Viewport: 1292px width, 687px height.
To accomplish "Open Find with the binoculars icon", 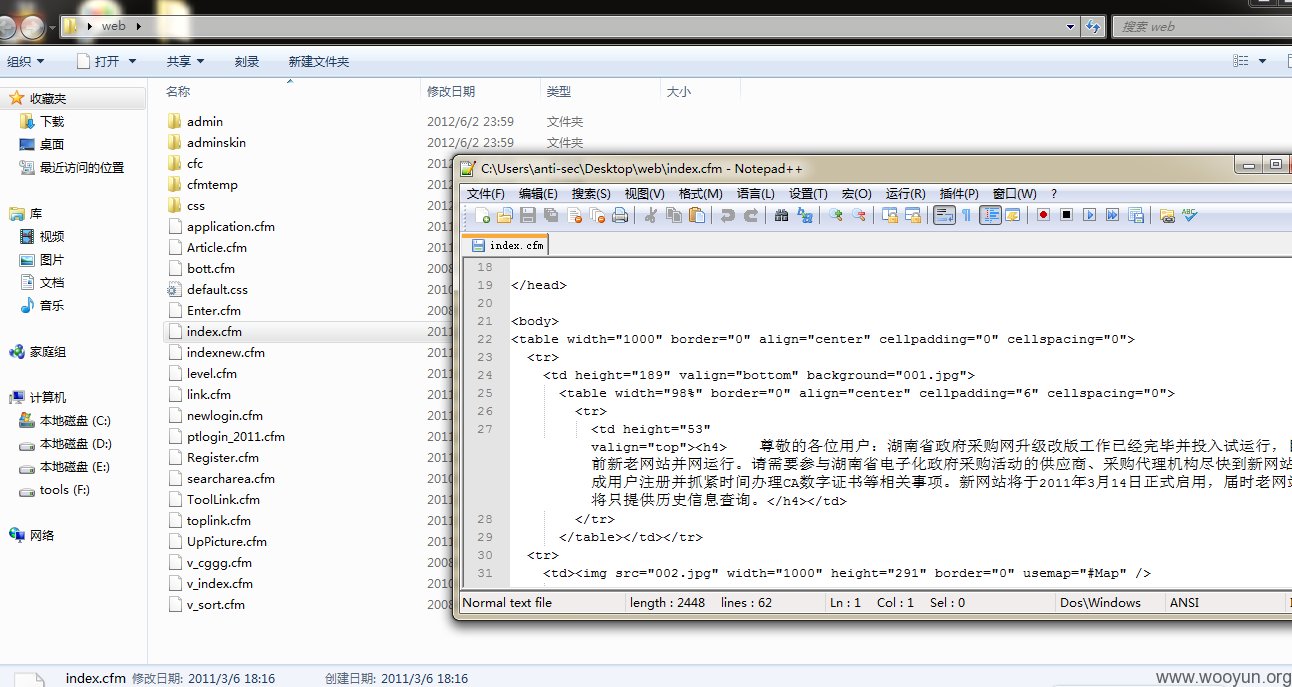I will coord(782,215).
